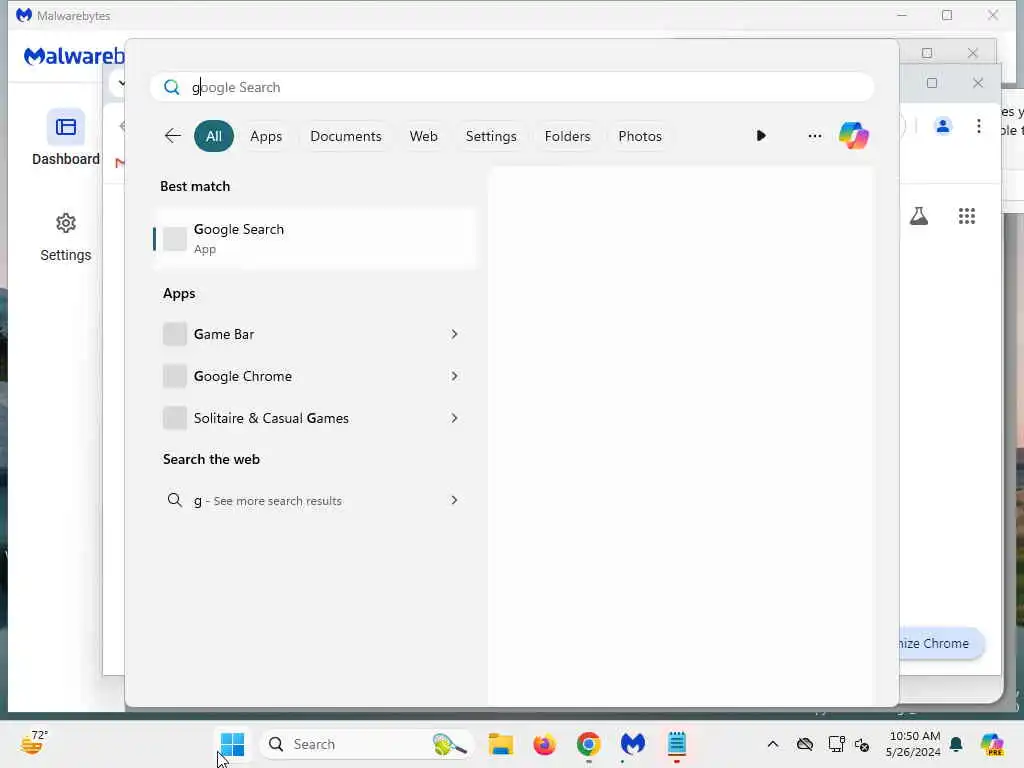Open the clock showing 10:50 AM
This screenshot has height=768, width=1024.
pyautogui.click(x=914, y=744)
